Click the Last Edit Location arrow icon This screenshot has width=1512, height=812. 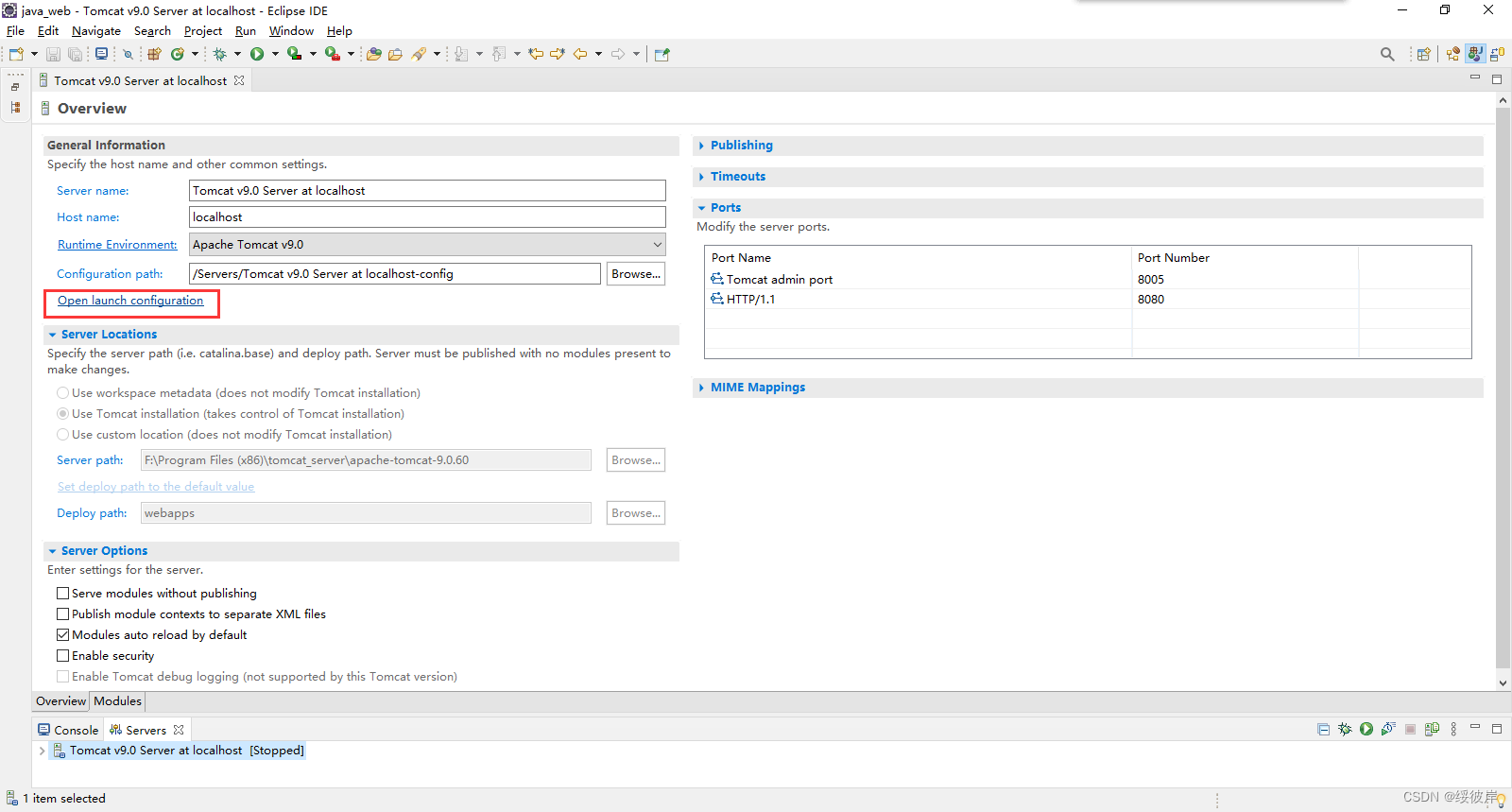(x=536, y=54)
